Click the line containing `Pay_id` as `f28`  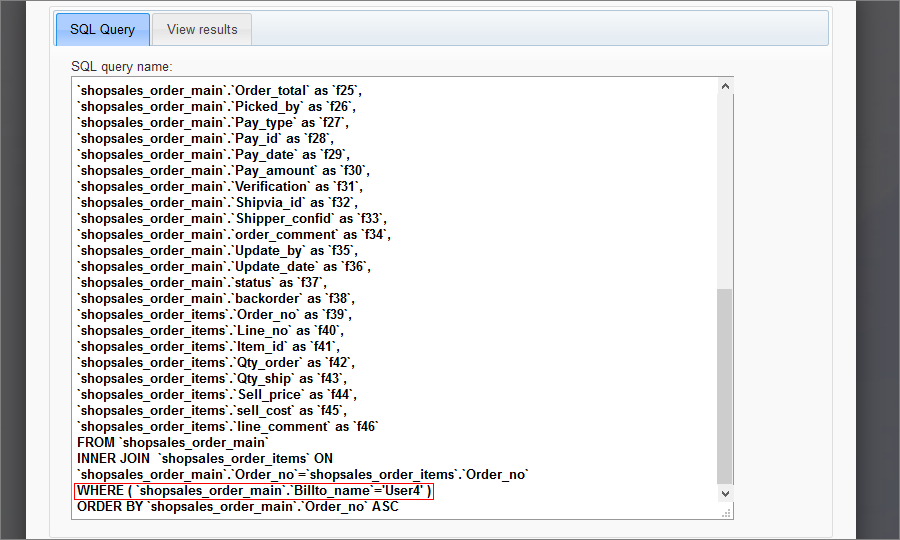pyautogui.click(x=205, y=139)
